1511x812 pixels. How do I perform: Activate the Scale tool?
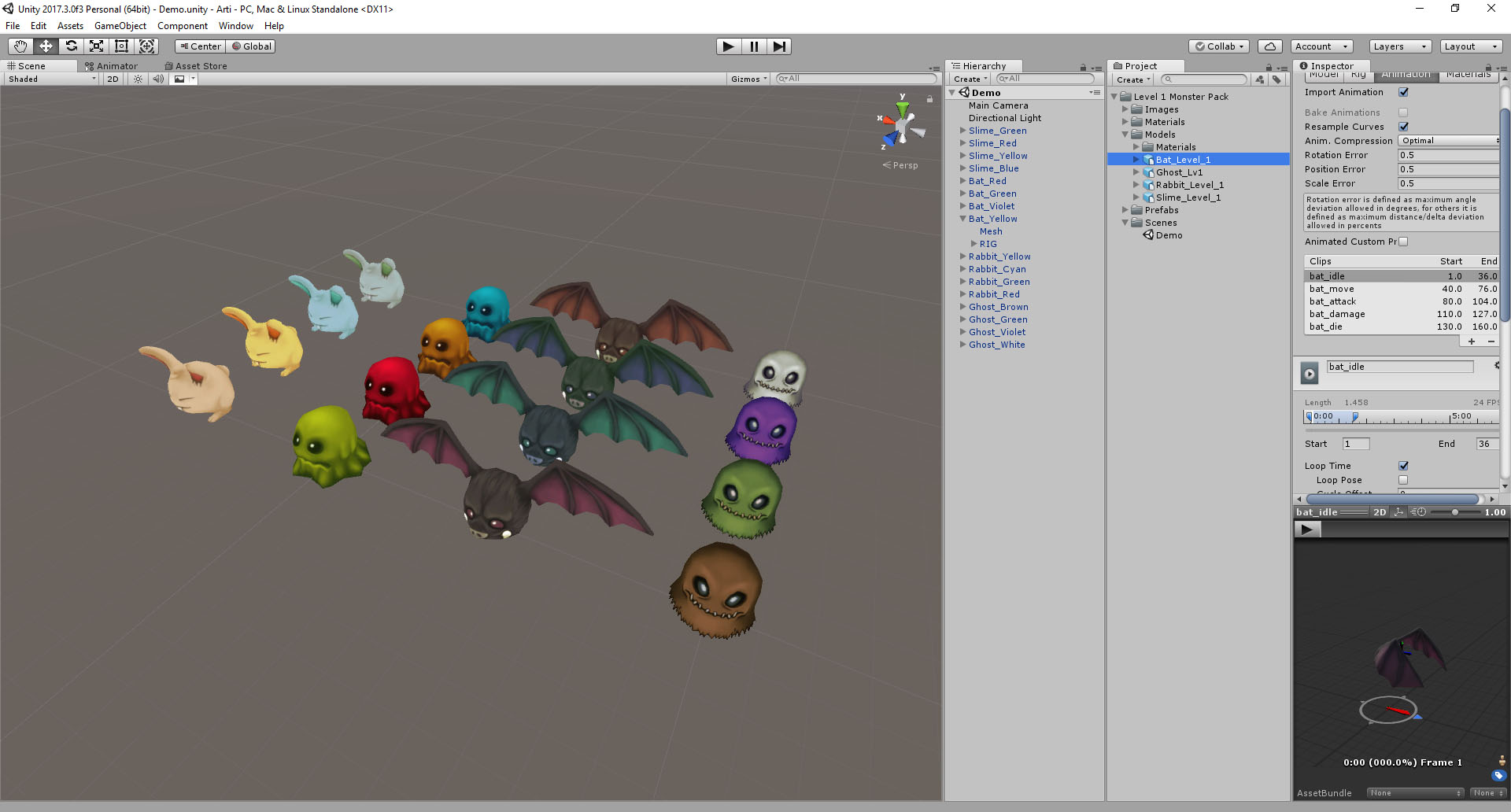(x=96, y=46)
